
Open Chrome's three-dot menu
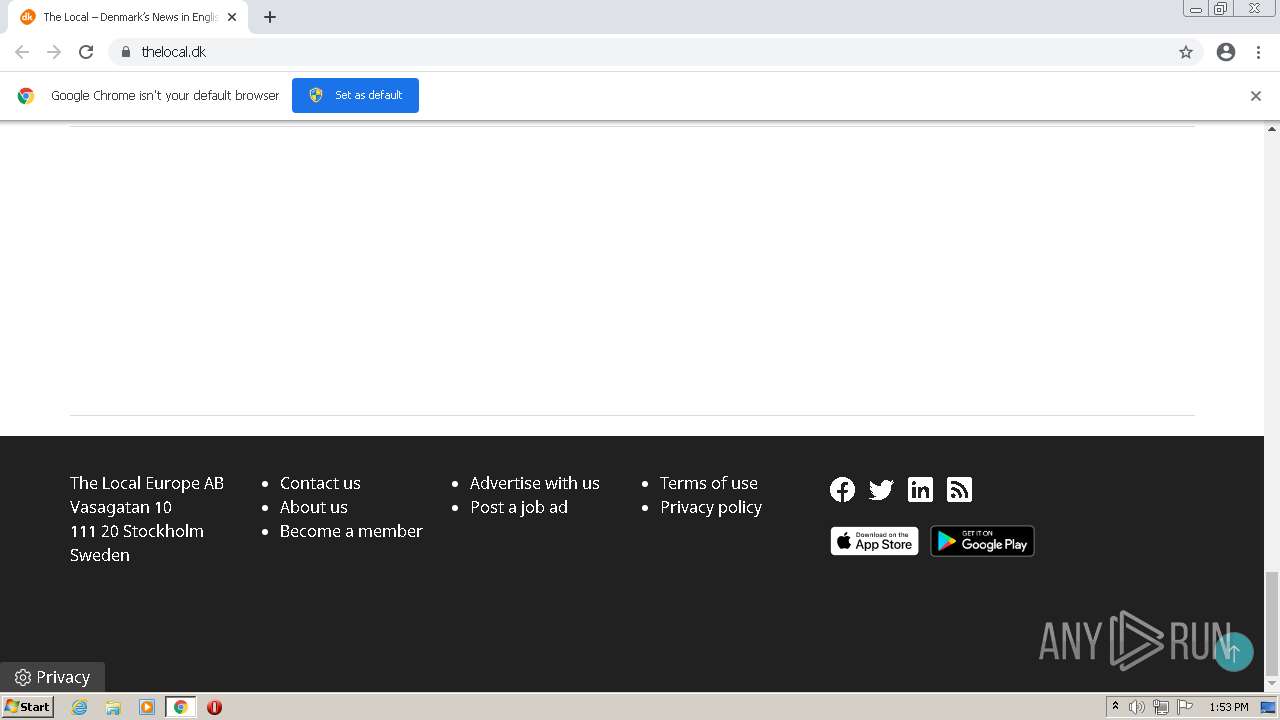(x=1258, y=52)
